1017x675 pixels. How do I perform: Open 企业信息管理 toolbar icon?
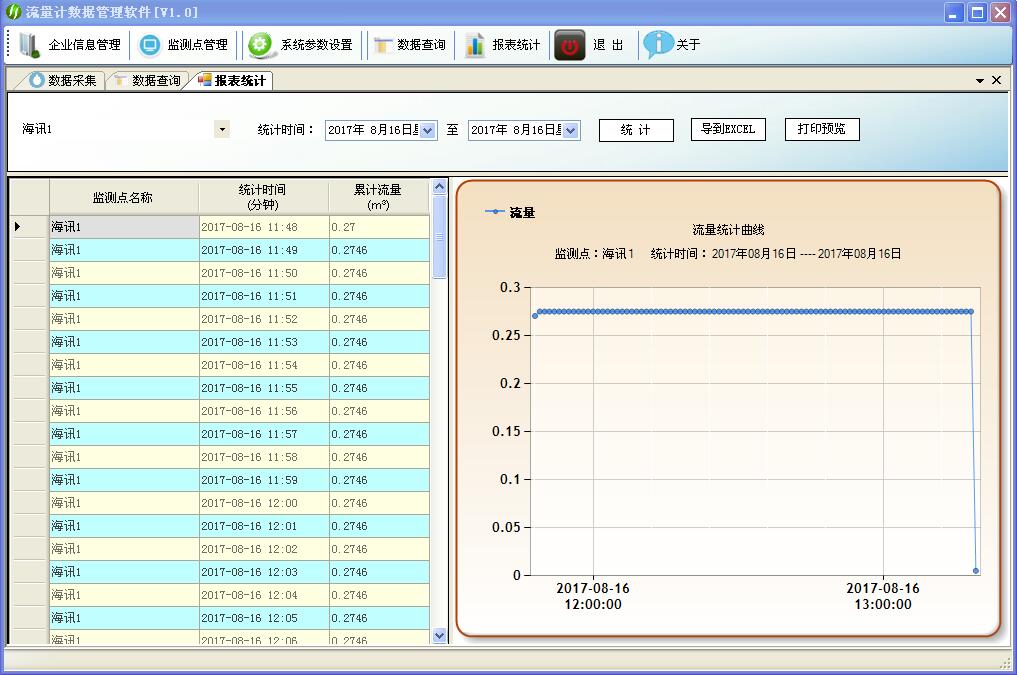pyautogui.click(x=30, y=45)
